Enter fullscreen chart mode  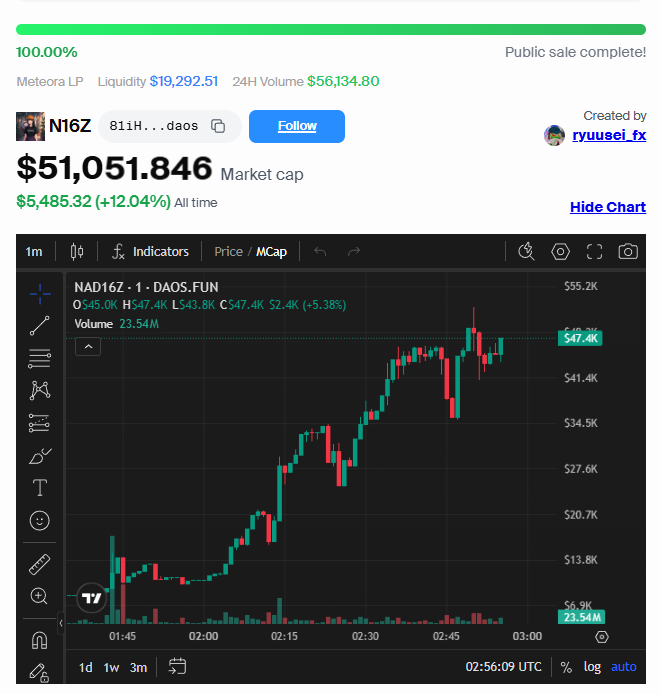point(594,251)
